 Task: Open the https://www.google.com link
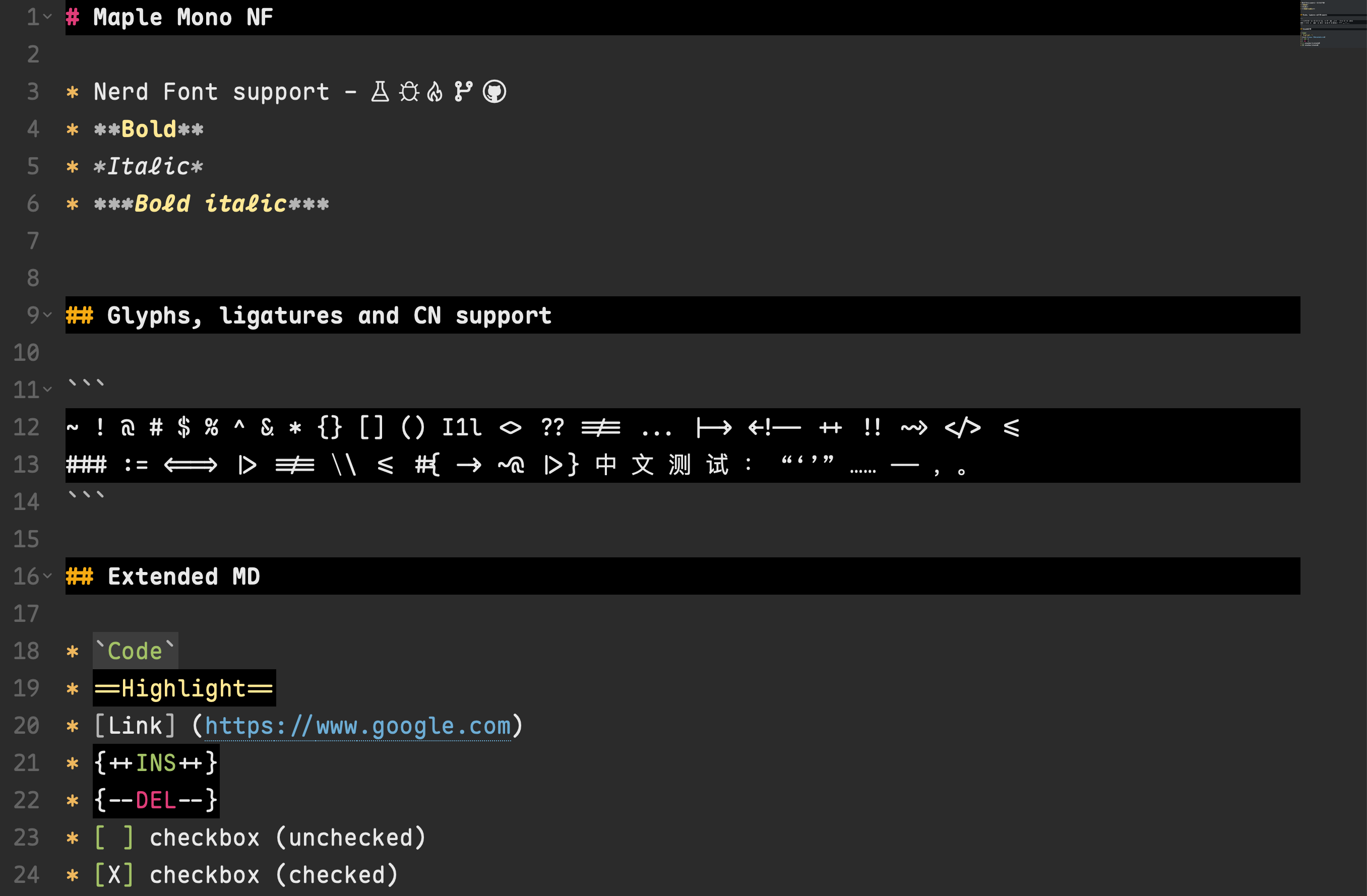pyautogui.click(x=358, y=726)
